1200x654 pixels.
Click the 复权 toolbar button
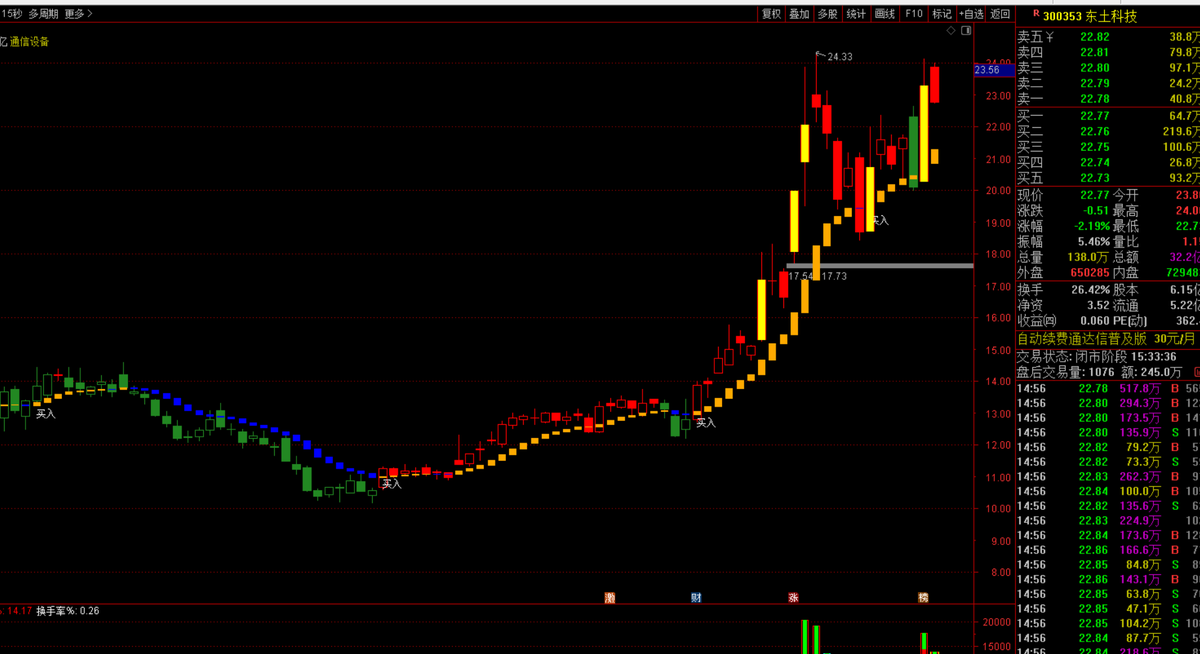pos(771,14)
